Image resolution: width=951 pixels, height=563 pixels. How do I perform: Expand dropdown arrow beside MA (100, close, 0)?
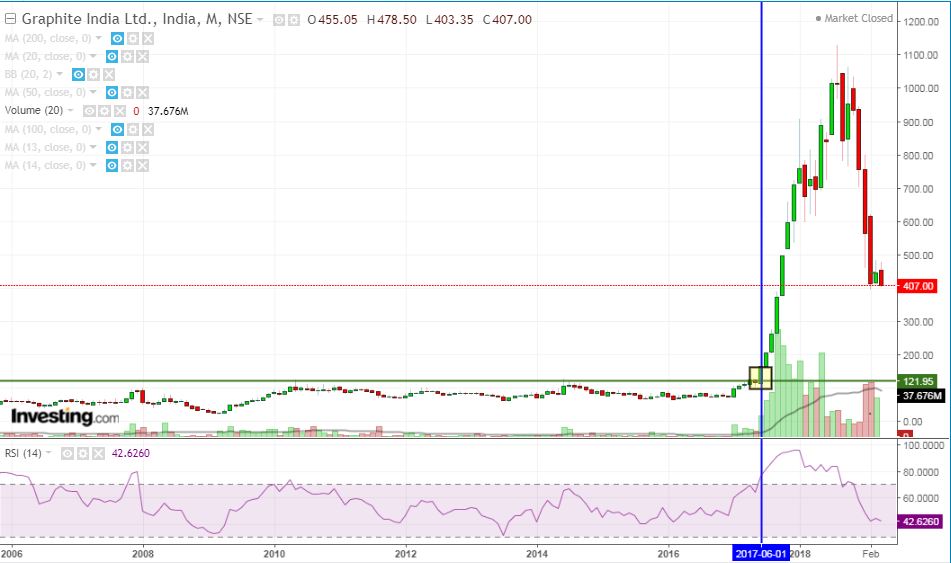pos(99,129)
